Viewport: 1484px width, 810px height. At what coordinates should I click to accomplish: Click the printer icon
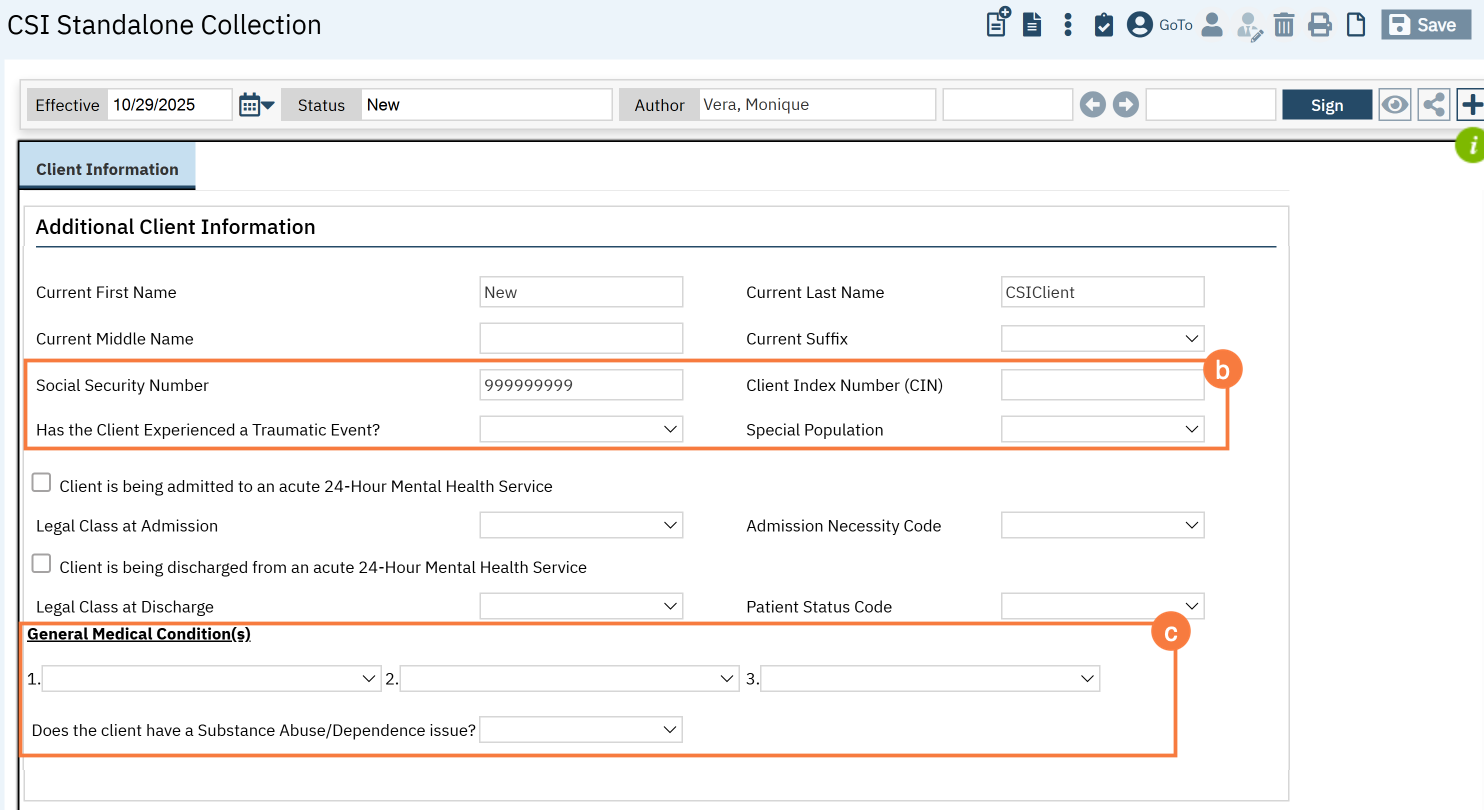1320,25
